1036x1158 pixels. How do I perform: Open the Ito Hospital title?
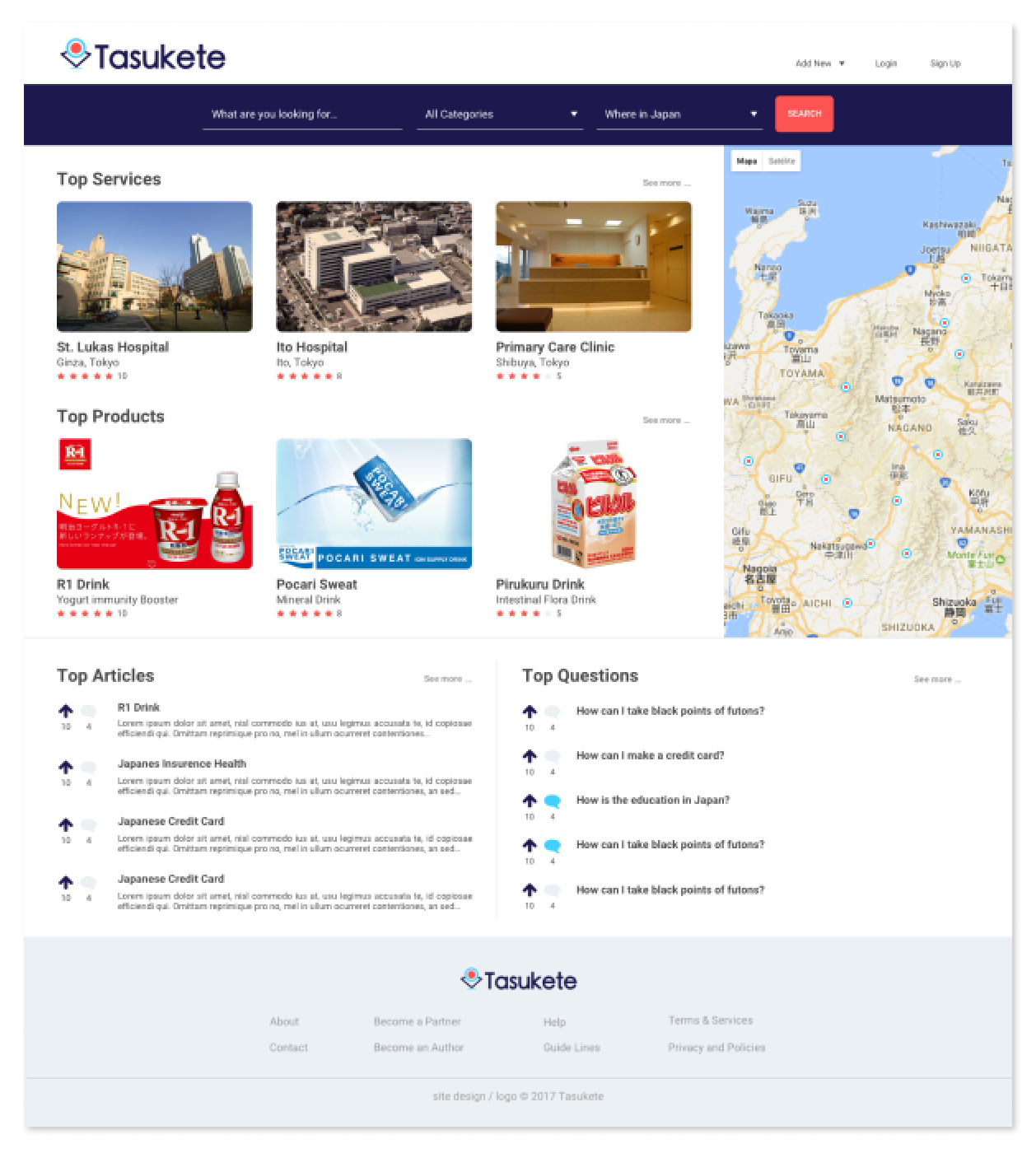point(312,347)
